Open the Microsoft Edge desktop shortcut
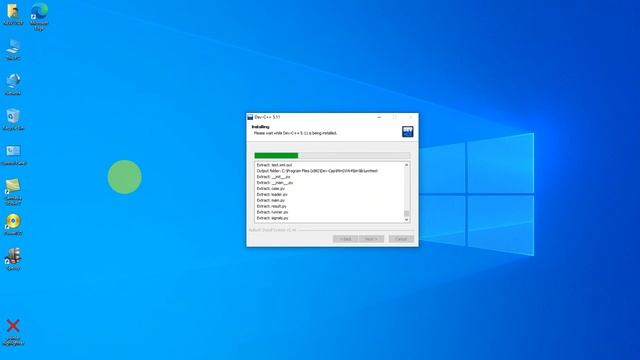 [39, 16]
